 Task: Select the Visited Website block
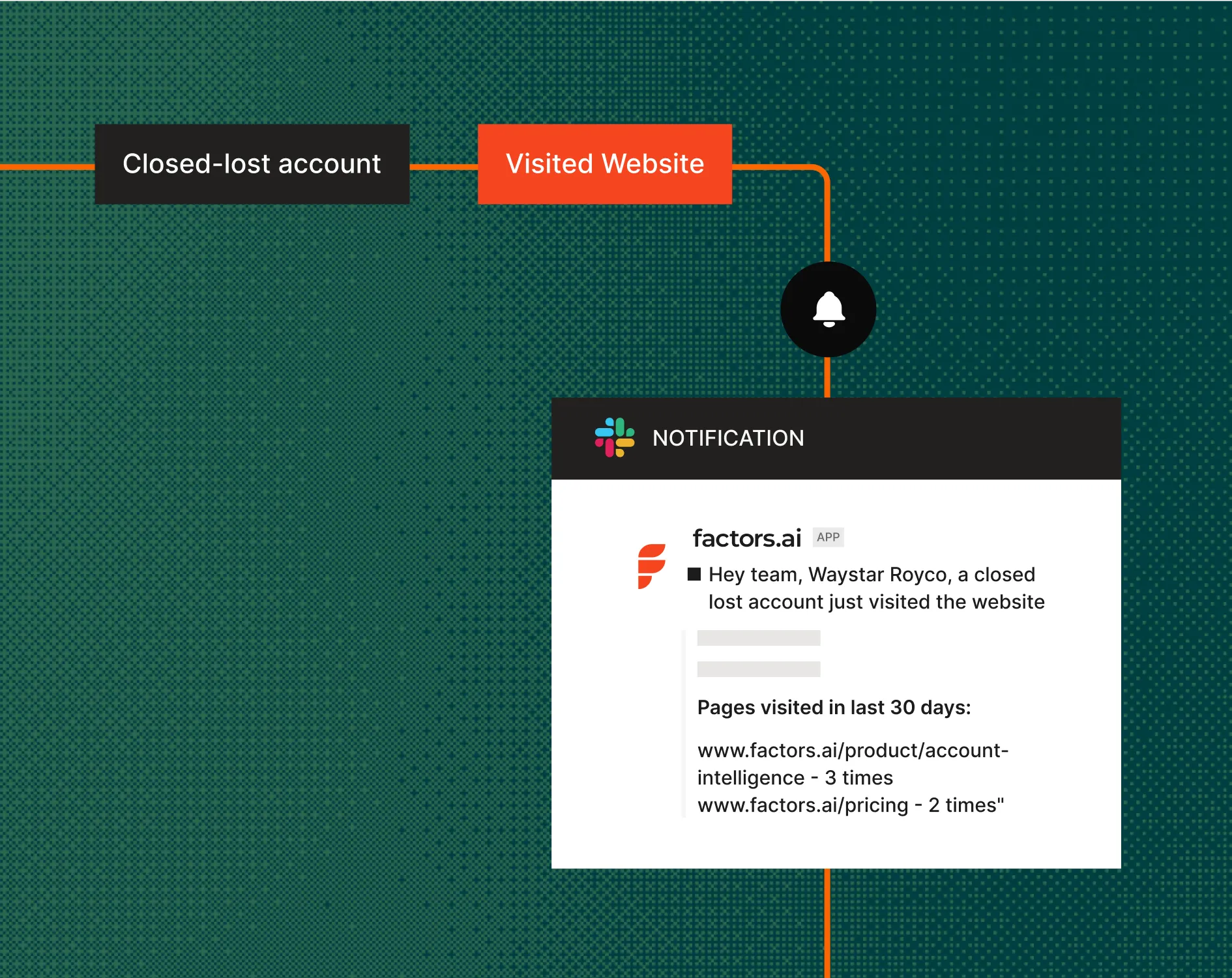point(605,164)
